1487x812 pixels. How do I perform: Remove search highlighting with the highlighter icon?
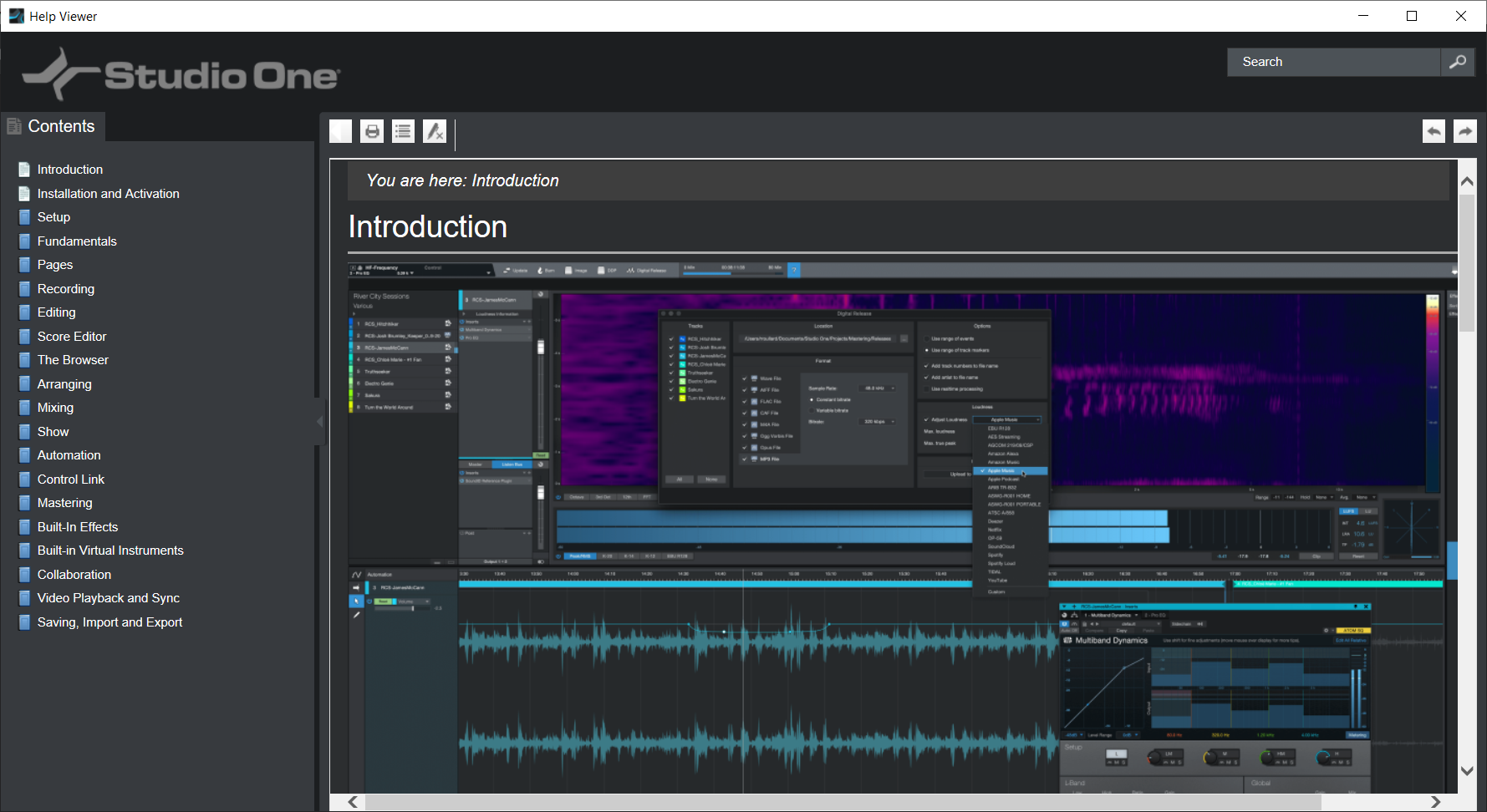[x=434, y=130]
